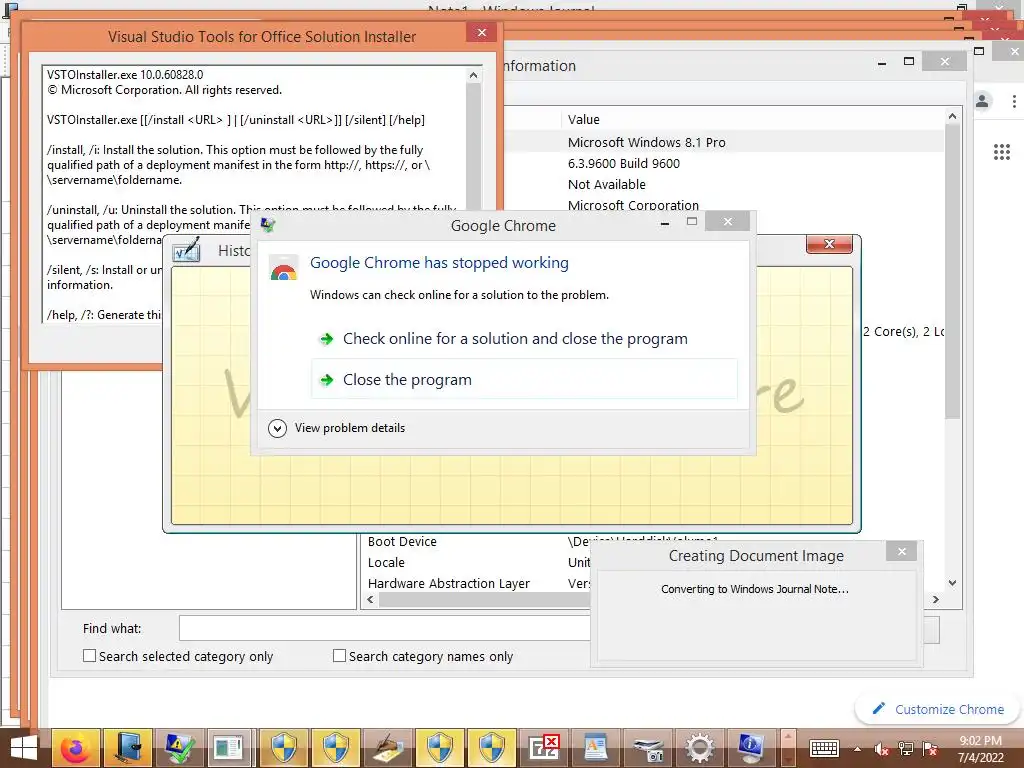Screen dimensions: 1024x768
Task: Select the Not Available value
Action: [x=607, y=184]
